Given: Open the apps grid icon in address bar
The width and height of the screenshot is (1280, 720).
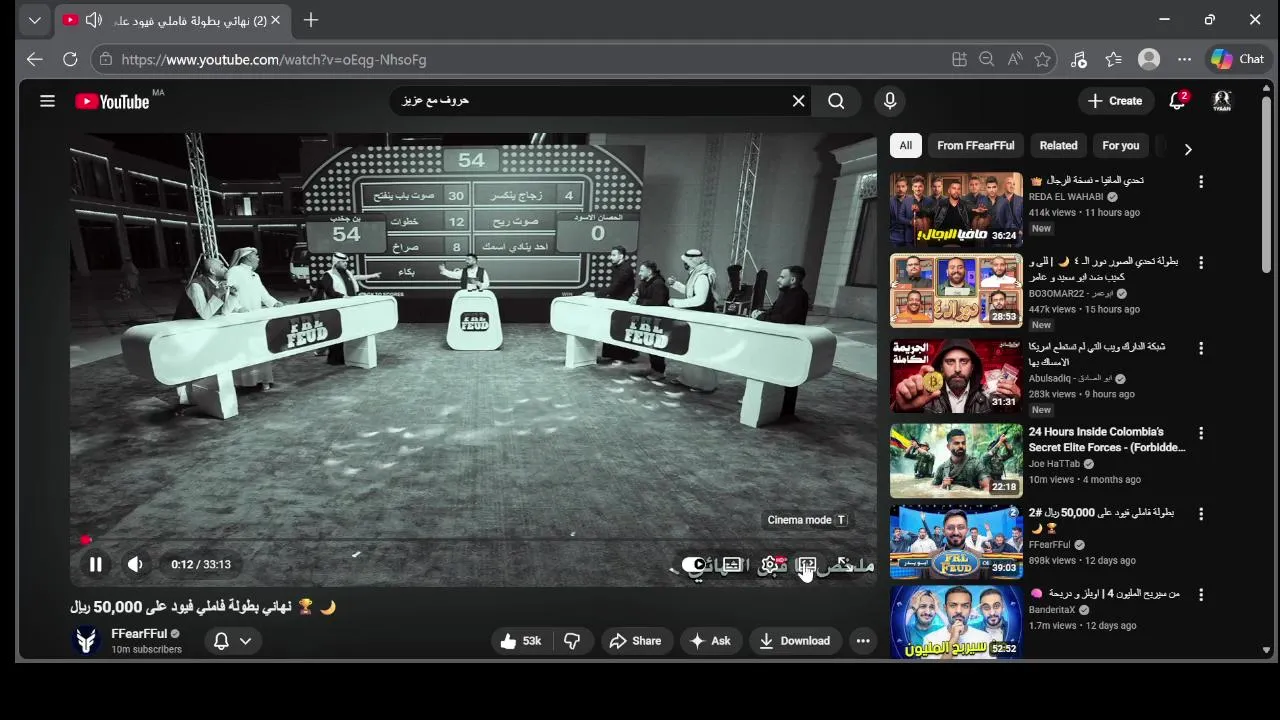Looking at the screenshot, I should [x=959, y=60].
